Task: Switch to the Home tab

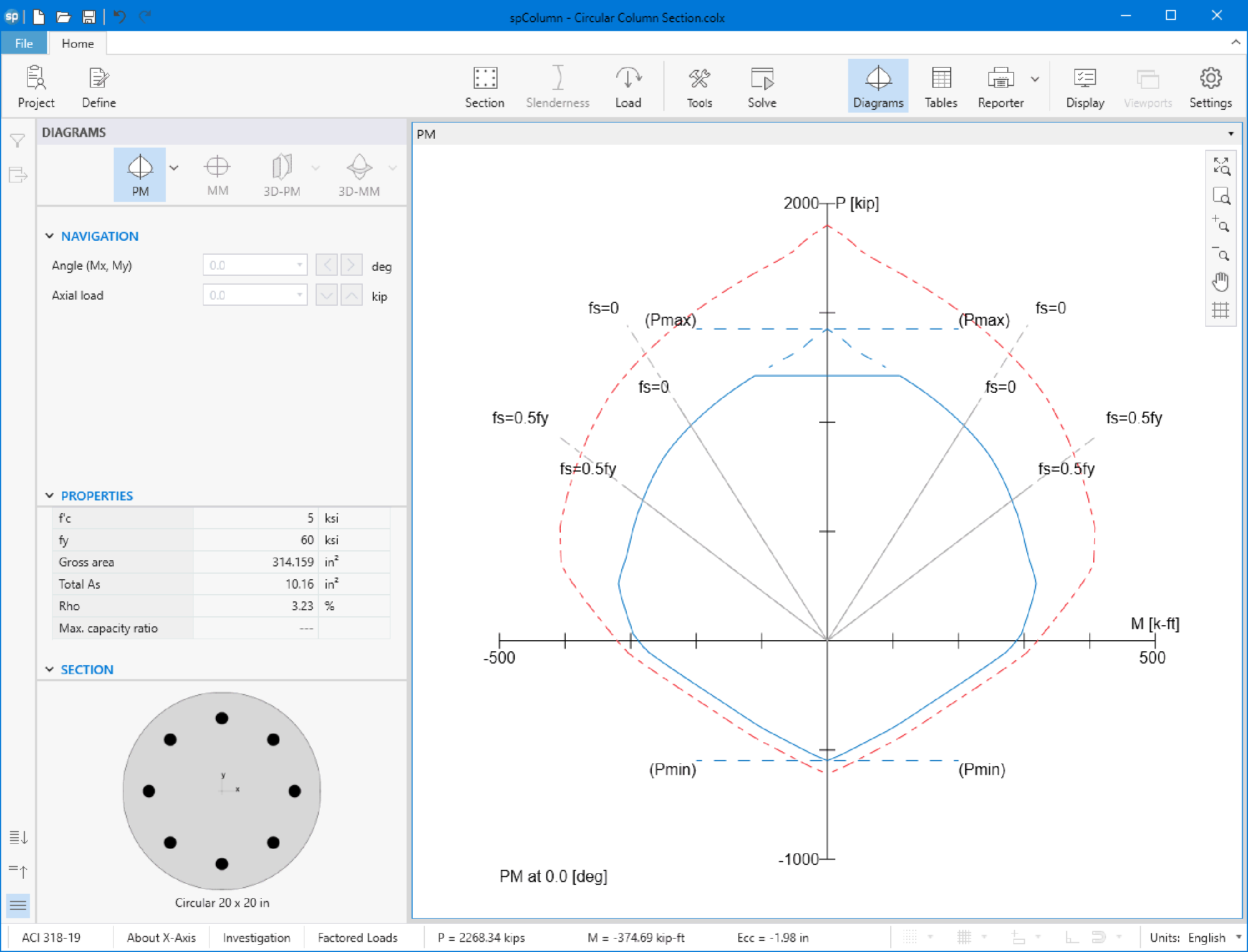Action: click(78, 43)
